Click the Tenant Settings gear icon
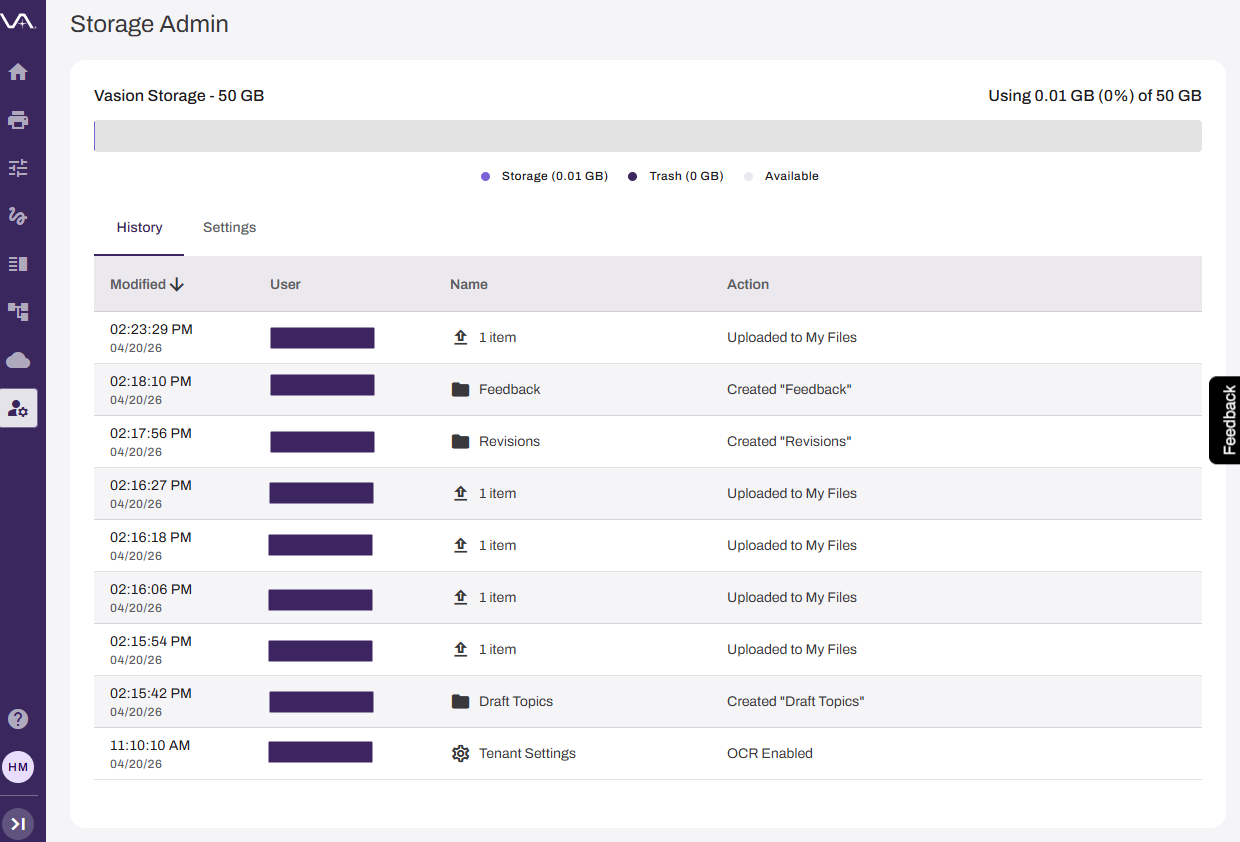Screen dimensions: 1240x842 tap(460, 754)
